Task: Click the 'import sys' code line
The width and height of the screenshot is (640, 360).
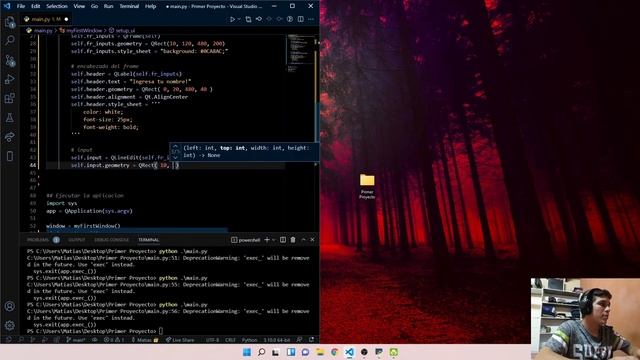Action: coord(61,203)
